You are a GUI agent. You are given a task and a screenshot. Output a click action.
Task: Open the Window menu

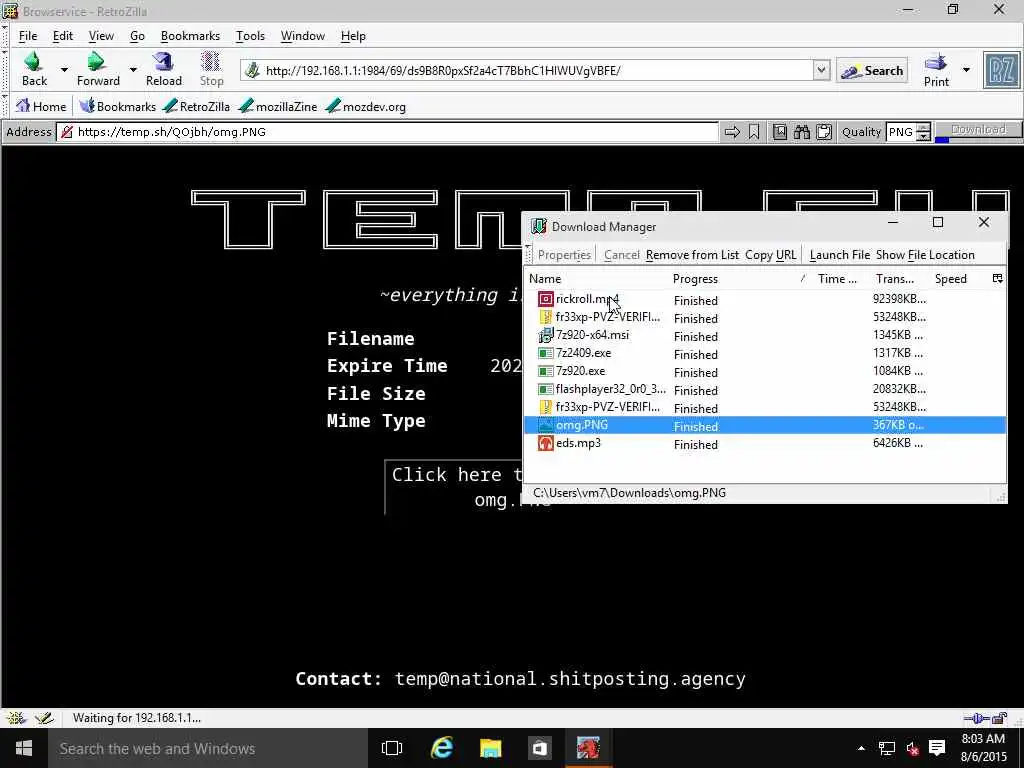point(302,36)
